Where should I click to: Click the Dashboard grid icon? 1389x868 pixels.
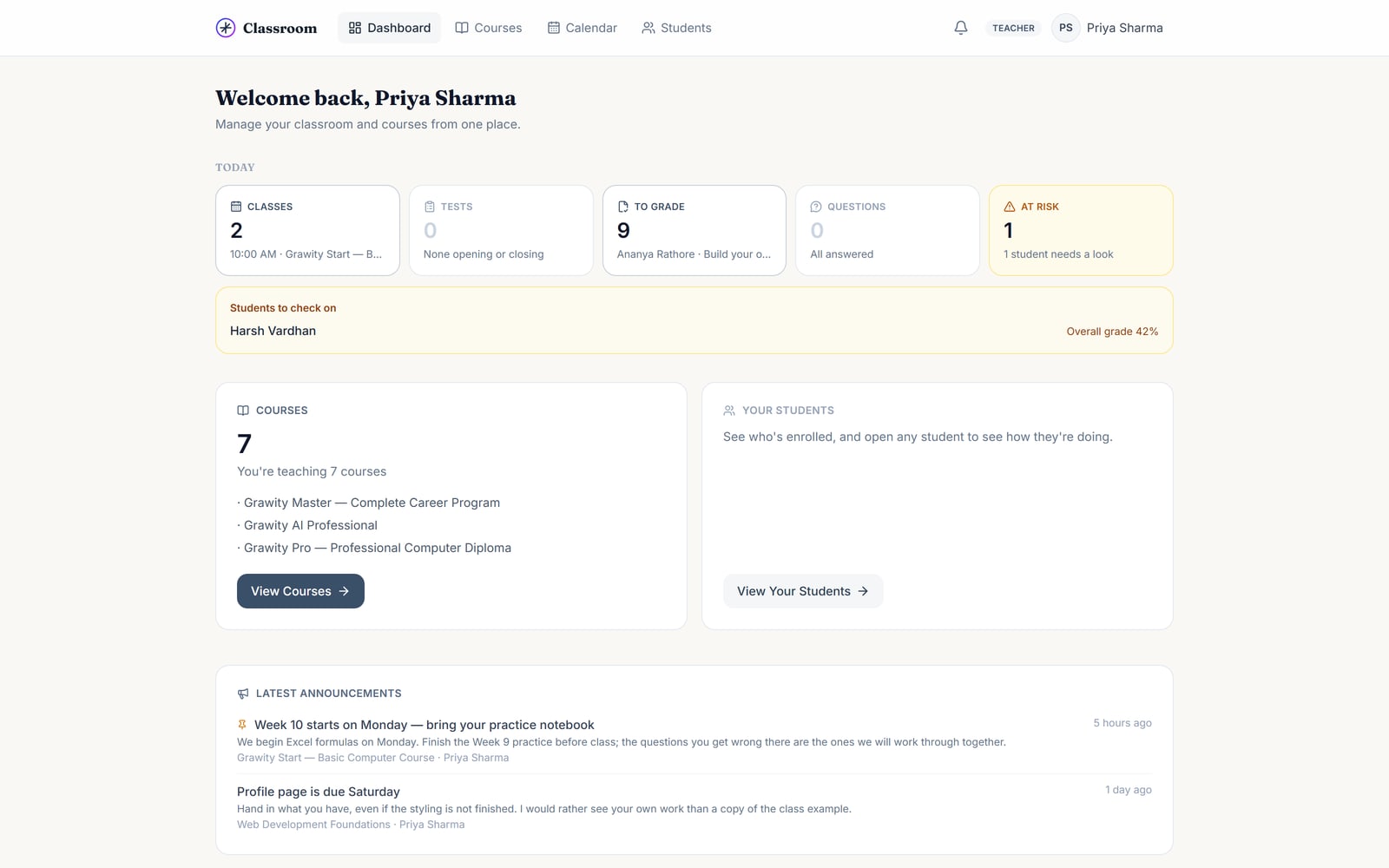[355, 28]
